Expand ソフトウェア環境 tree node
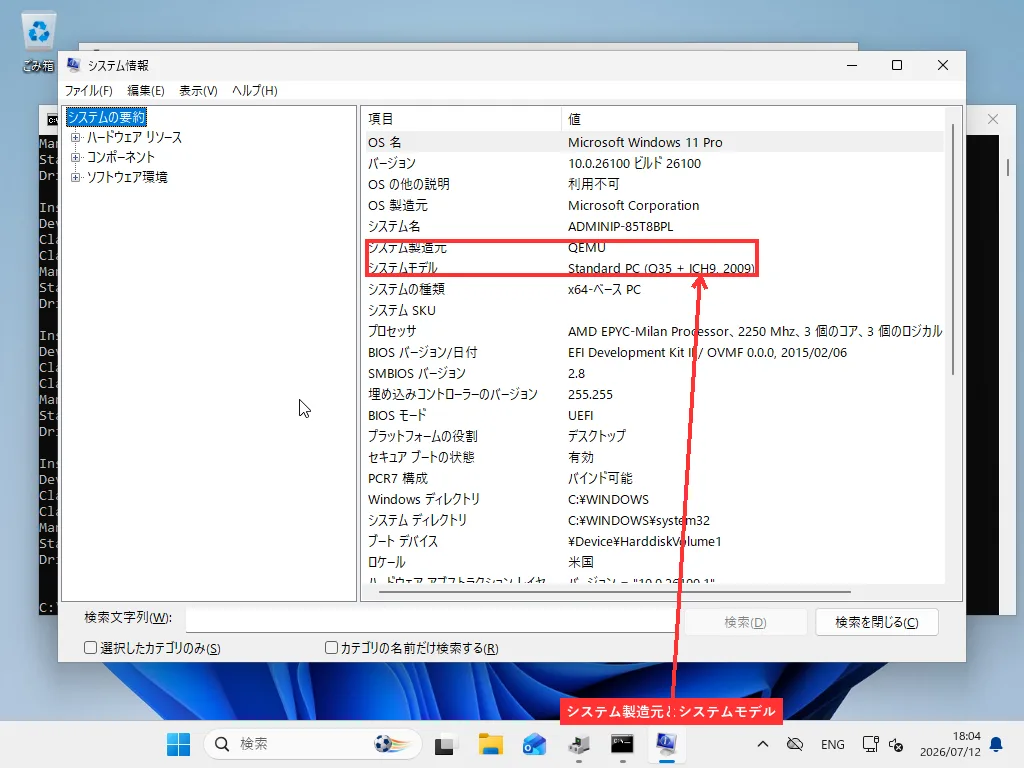Image resolution: width=1024 pixels, height=768 pixels. (76, 177)
